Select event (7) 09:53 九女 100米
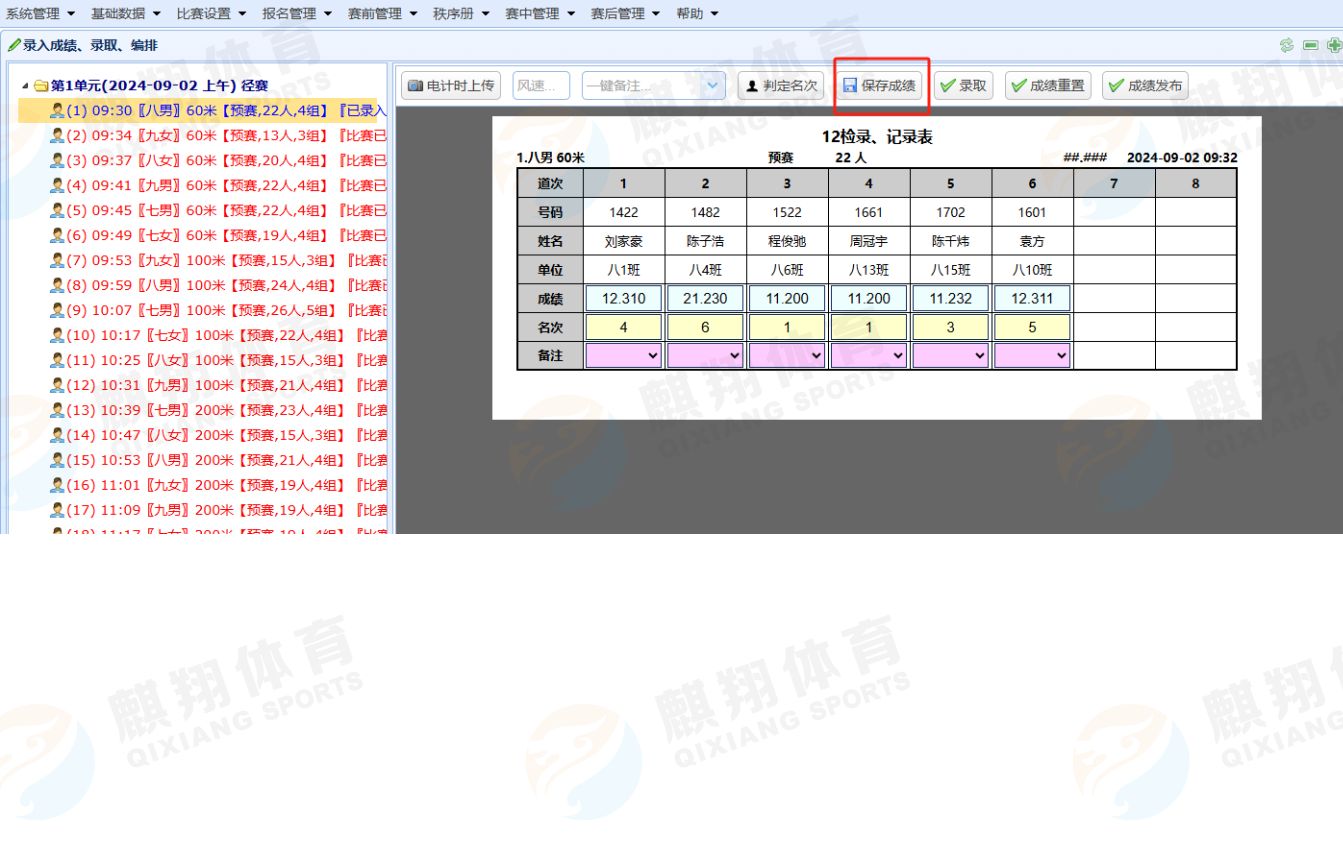The height and width of the screenshot is (861, 1343). click(x=220, y=261)
